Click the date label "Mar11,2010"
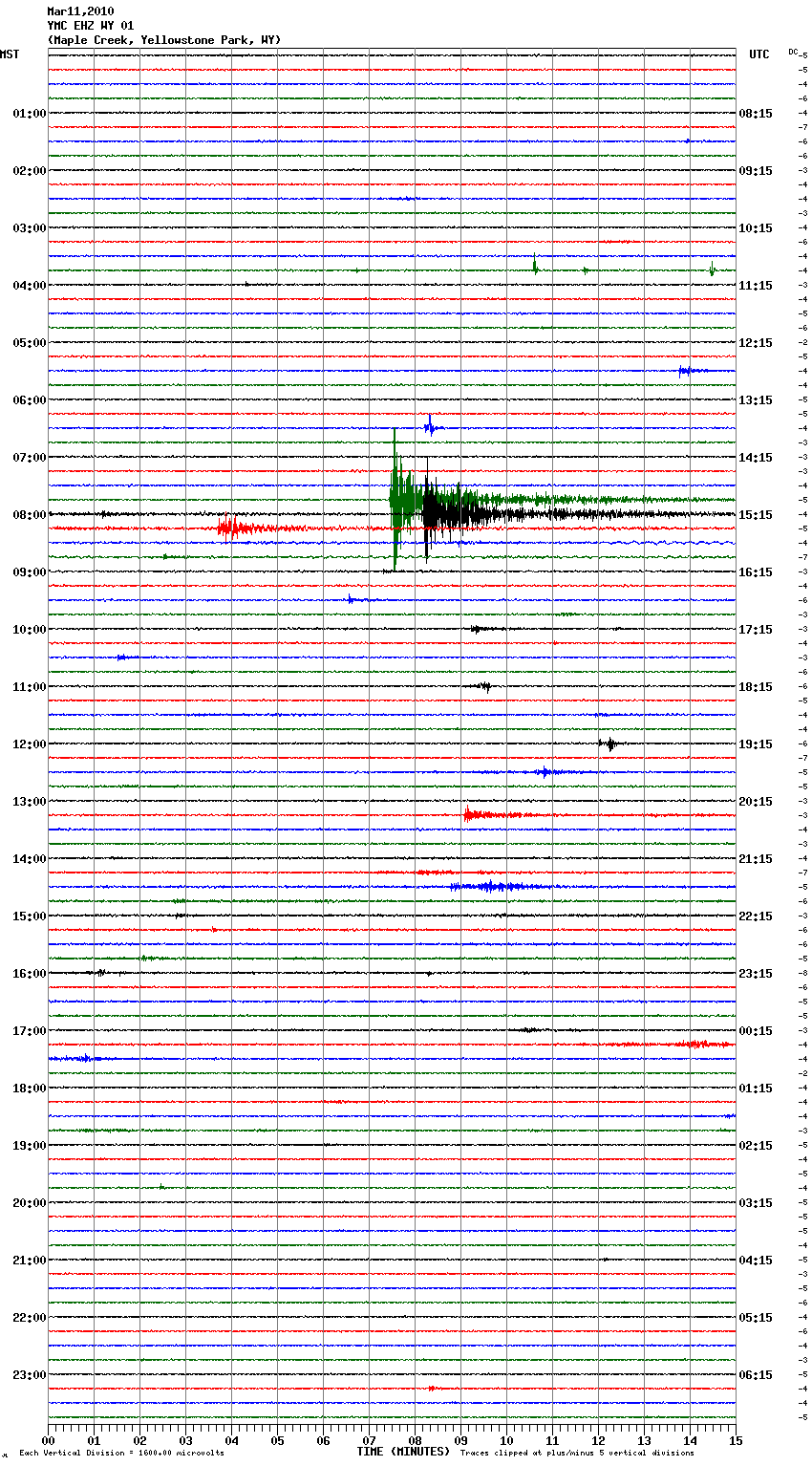 coord(80,11)
